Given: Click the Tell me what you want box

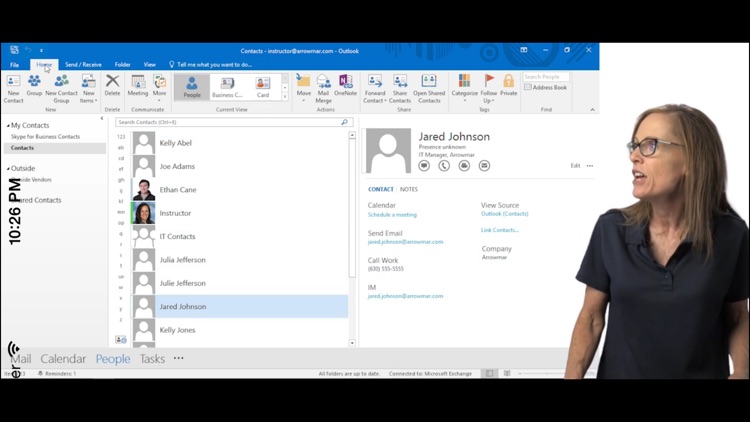Looking at the screenshot, I should 210,65.
